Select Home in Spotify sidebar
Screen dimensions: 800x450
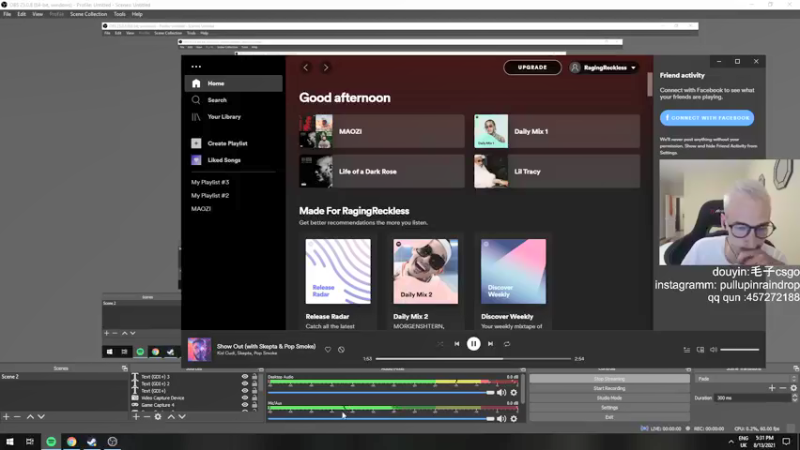[233, 83]
